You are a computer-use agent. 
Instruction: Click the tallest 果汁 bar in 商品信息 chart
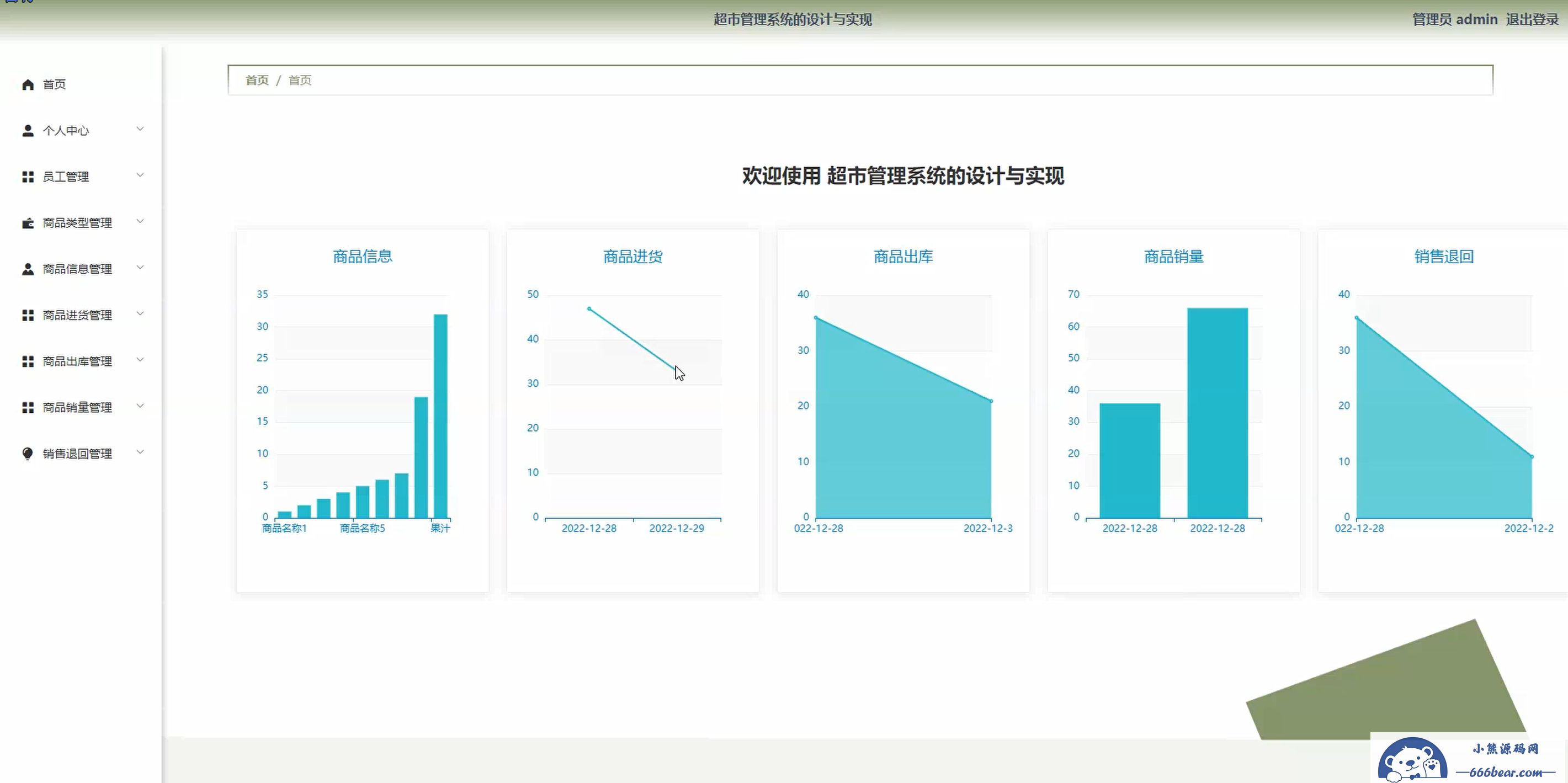click(x=440, y=416)
